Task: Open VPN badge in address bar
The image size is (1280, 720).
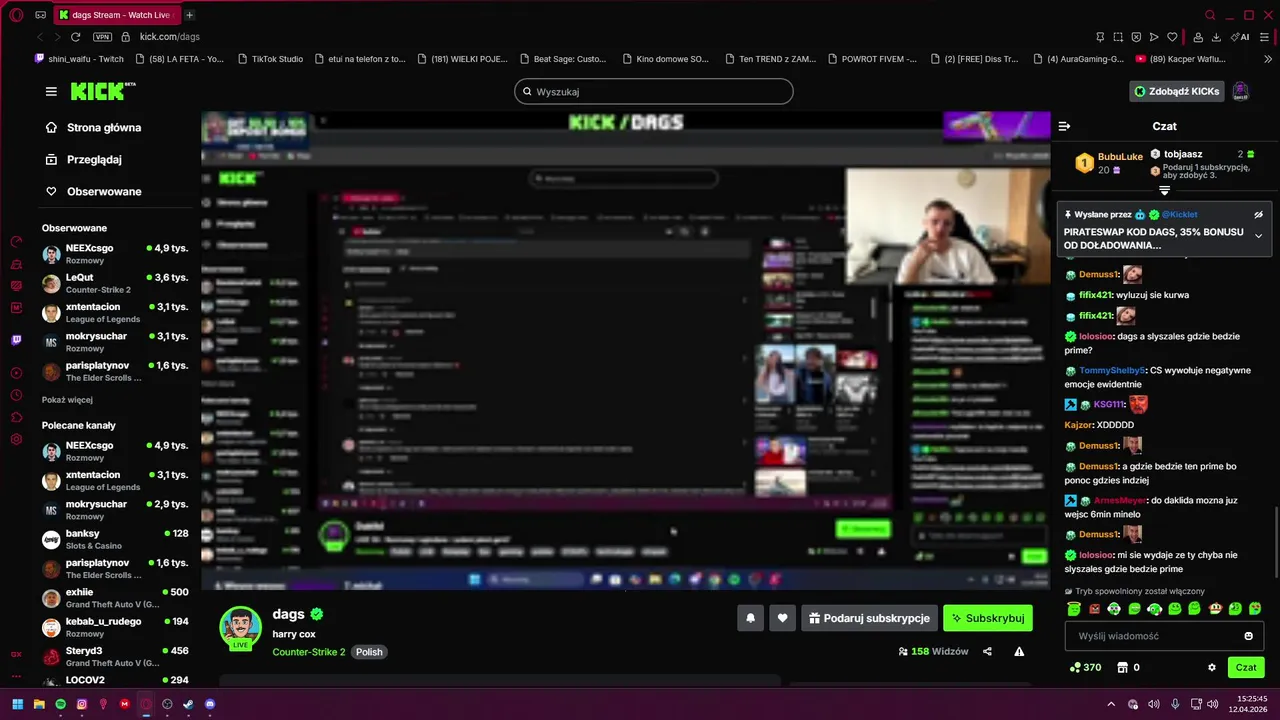Action: [102, 37]
